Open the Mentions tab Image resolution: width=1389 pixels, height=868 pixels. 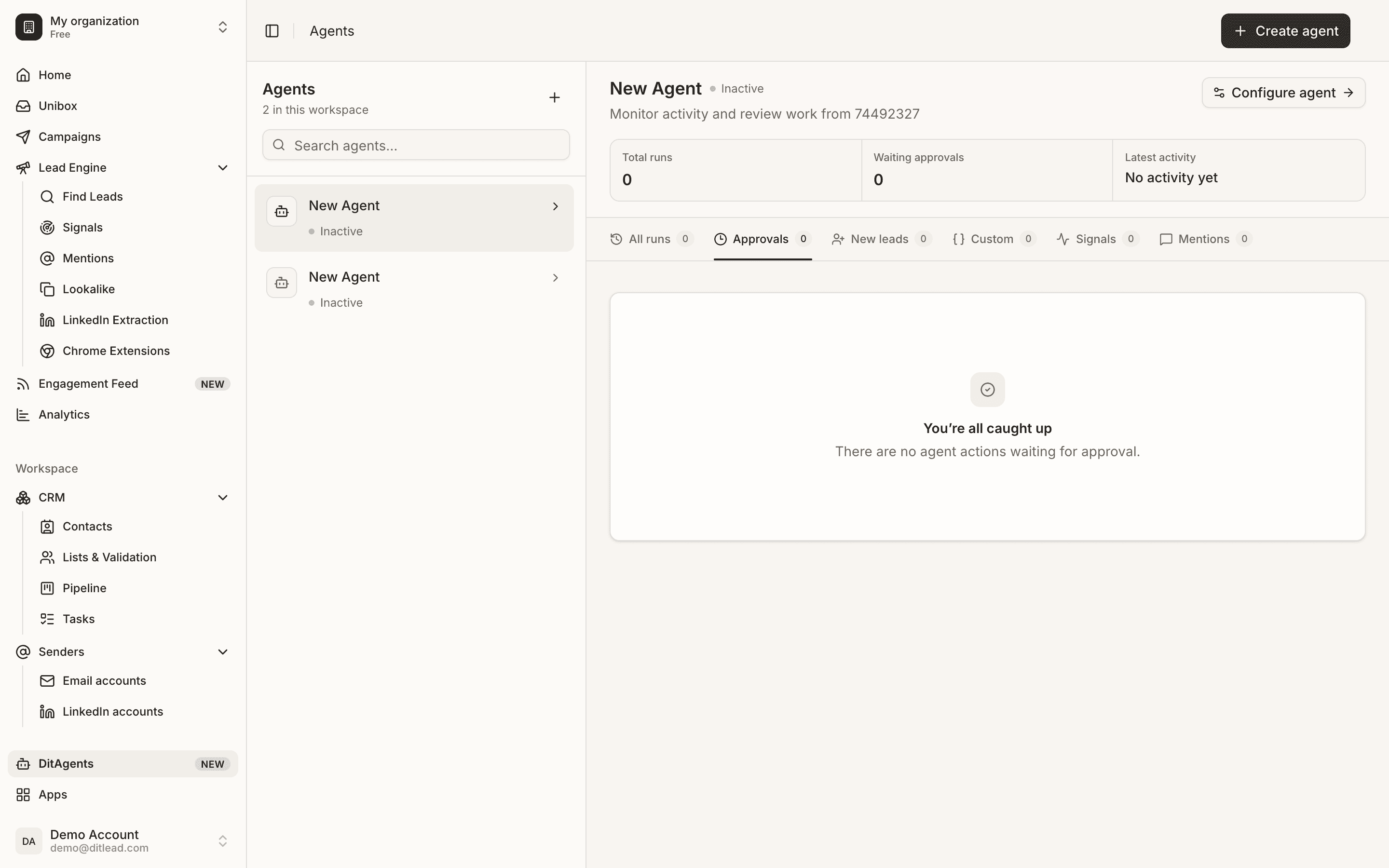click(1206, 239)
